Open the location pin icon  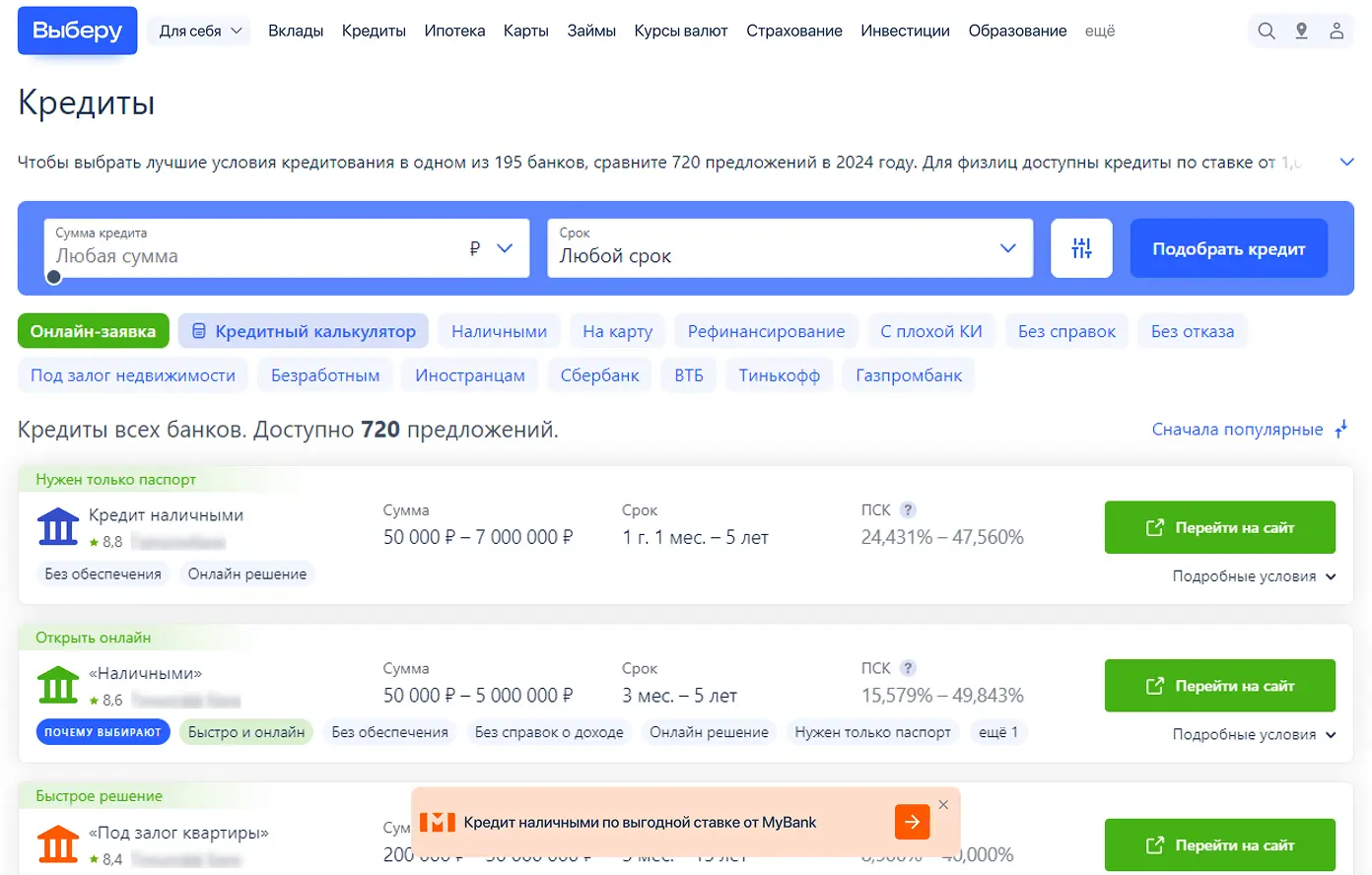1301,32
